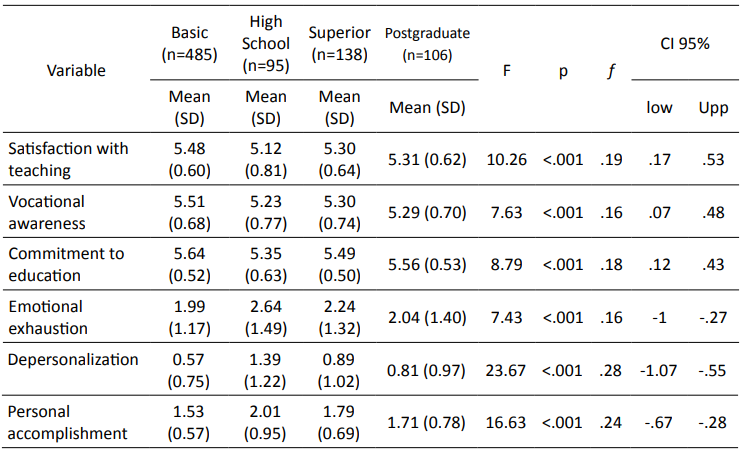Select the Basic (n=485) column header

pos(188,43)
